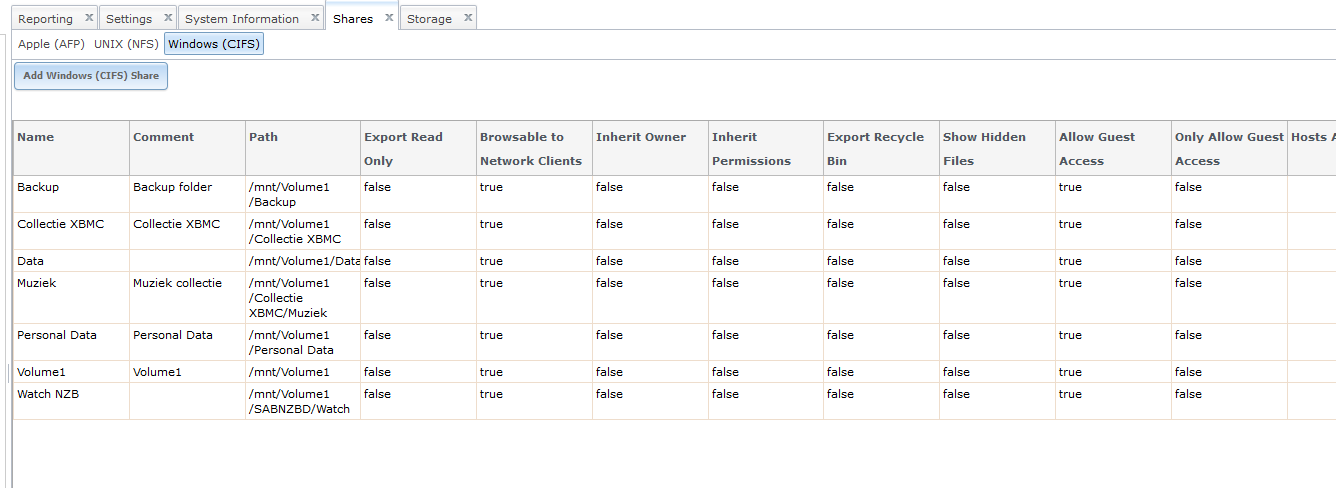This screenshot has width=1336, height=488.
Task: Show the UNIX (NFS) shares list
Action: point(126,44)
